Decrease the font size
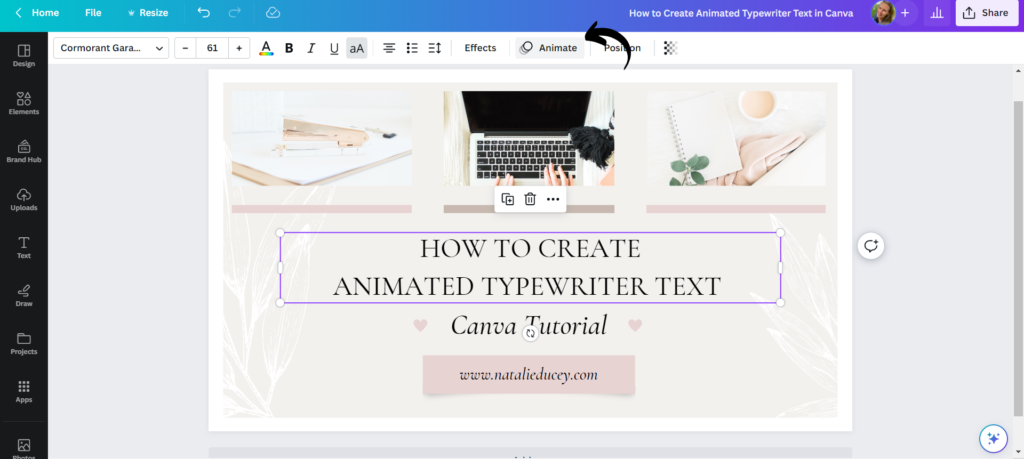 tap(185, 48)
